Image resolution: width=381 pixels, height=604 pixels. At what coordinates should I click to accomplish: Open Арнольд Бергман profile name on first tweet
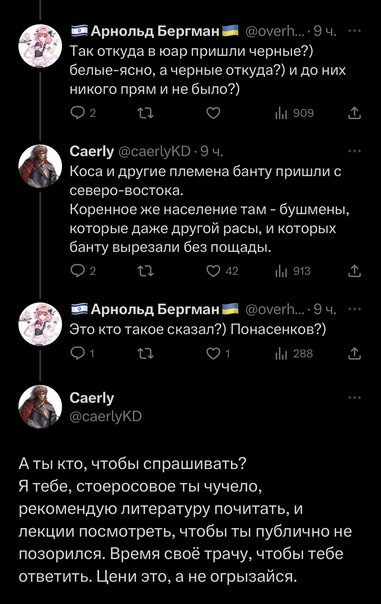[x=155, y=31]
